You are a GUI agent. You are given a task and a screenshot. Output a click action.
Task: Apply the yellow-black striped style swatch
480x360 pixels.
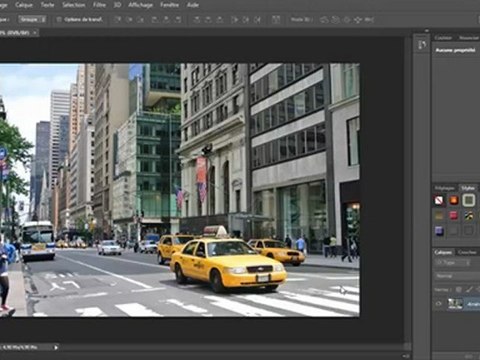(469, 215)
